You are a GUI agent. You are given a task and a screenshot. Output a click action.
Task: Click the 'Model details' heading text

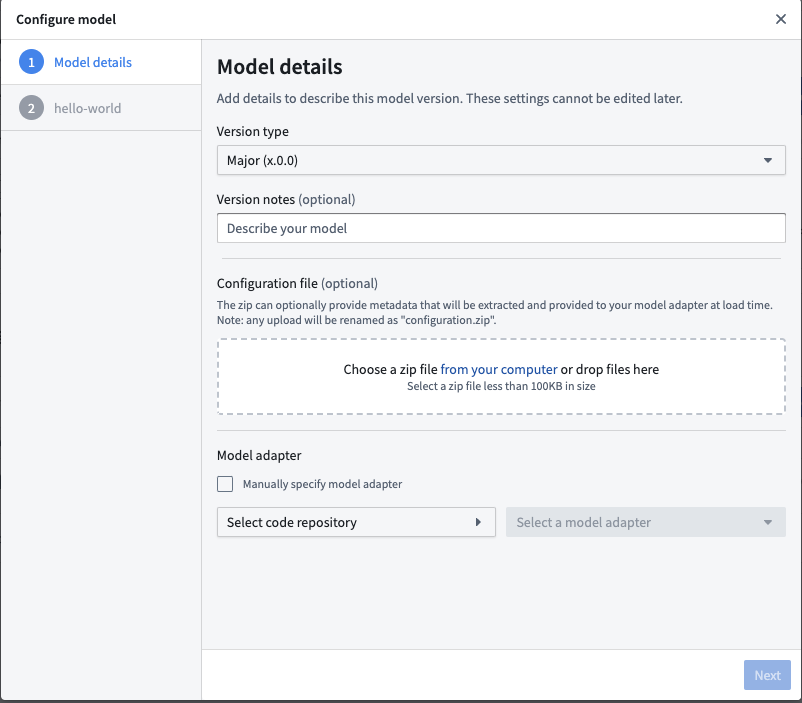pyautogui.click(x=280, y=67)
